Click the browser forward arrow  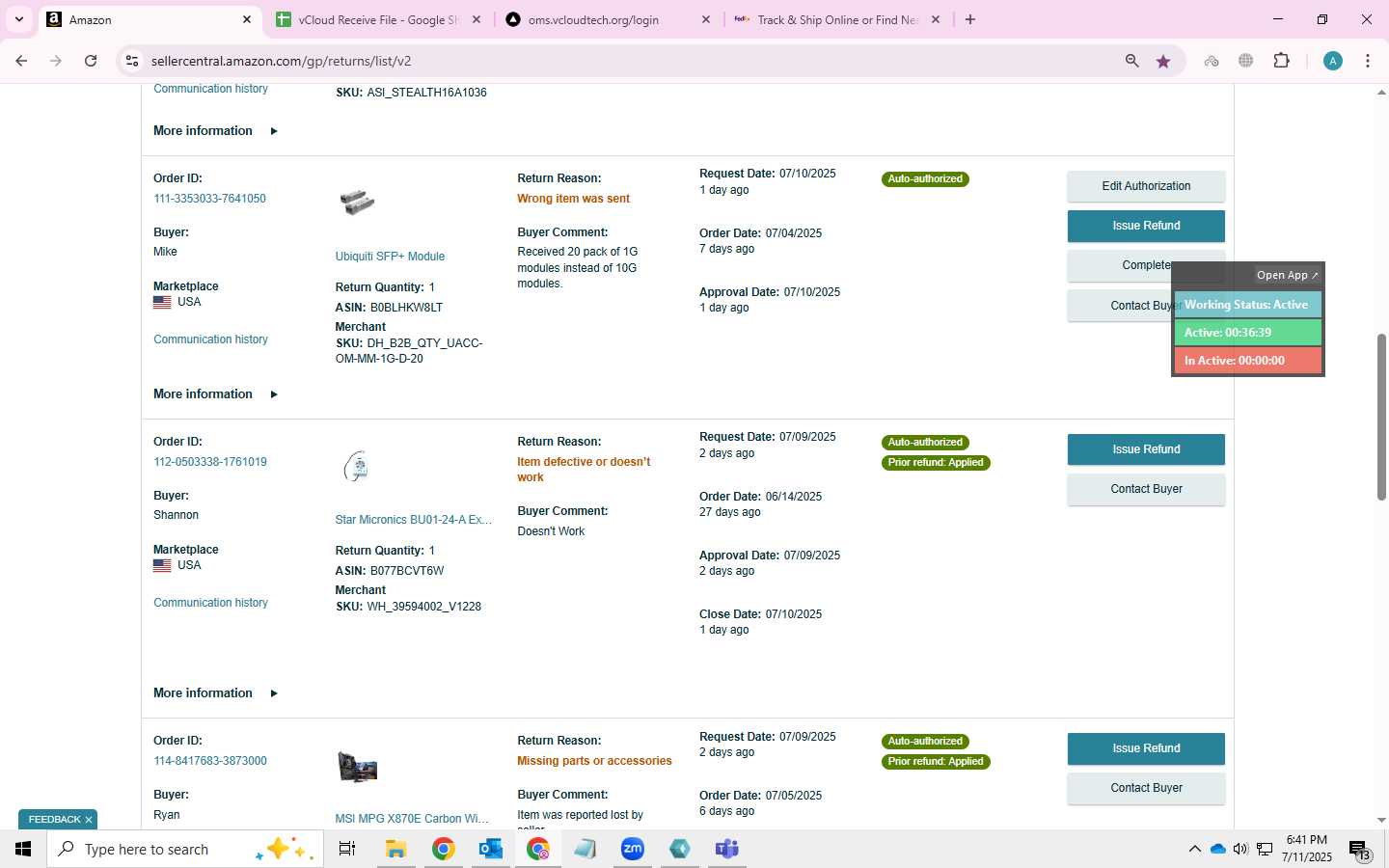click(56, 61)
